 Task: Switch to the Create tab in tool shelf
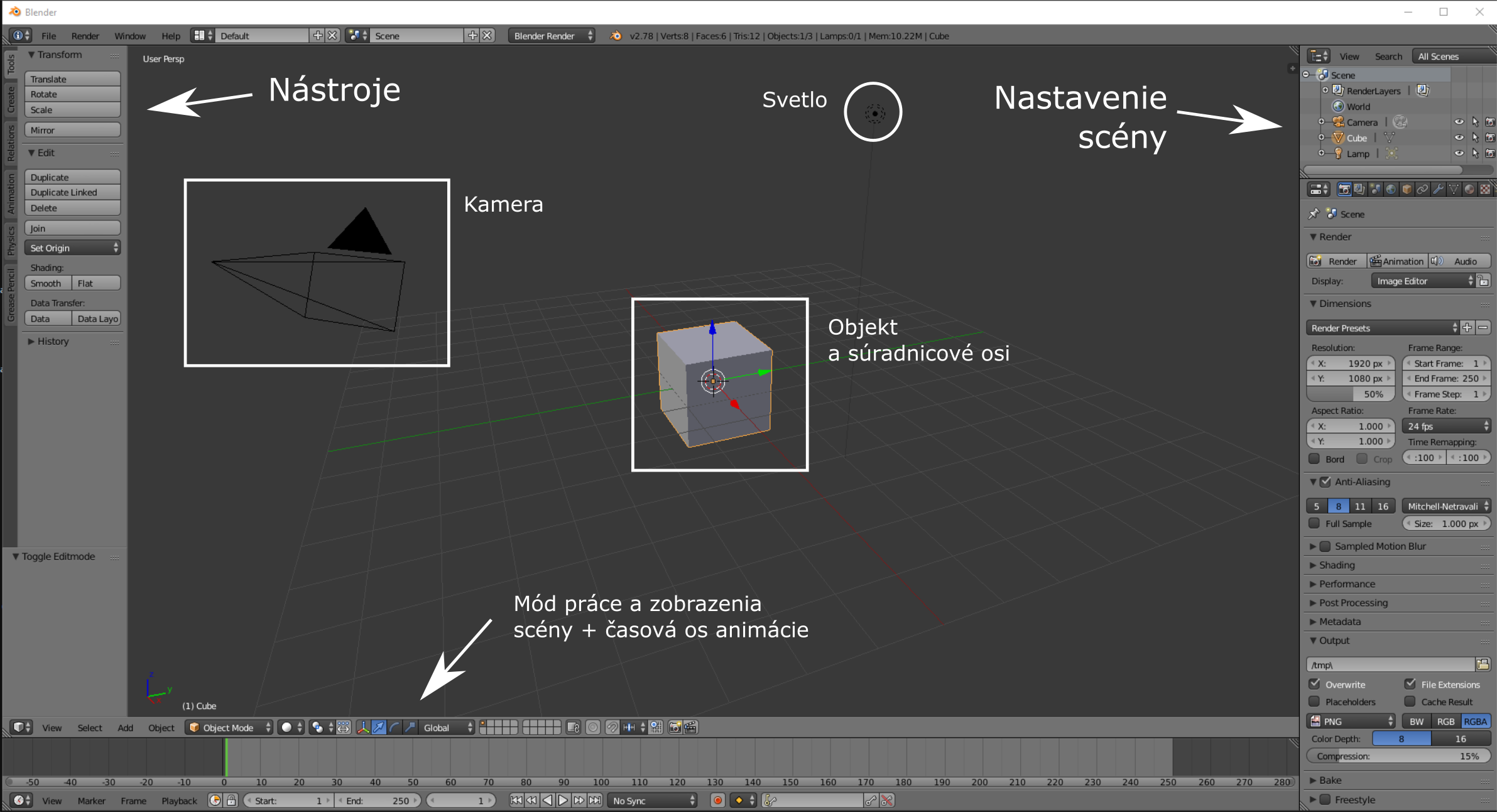click(11, 100)
